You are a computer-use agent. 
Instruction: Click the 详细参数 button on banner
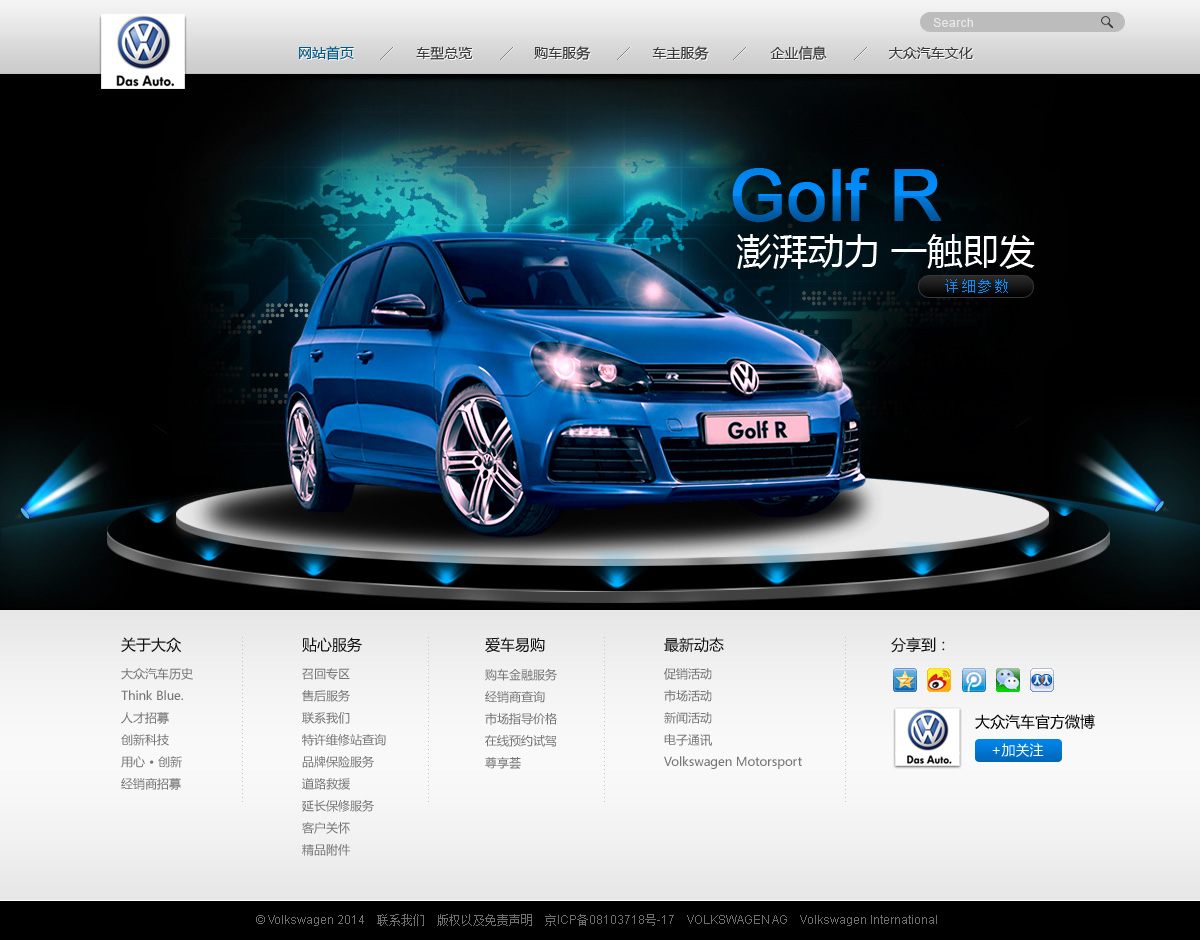click(976, 287)
